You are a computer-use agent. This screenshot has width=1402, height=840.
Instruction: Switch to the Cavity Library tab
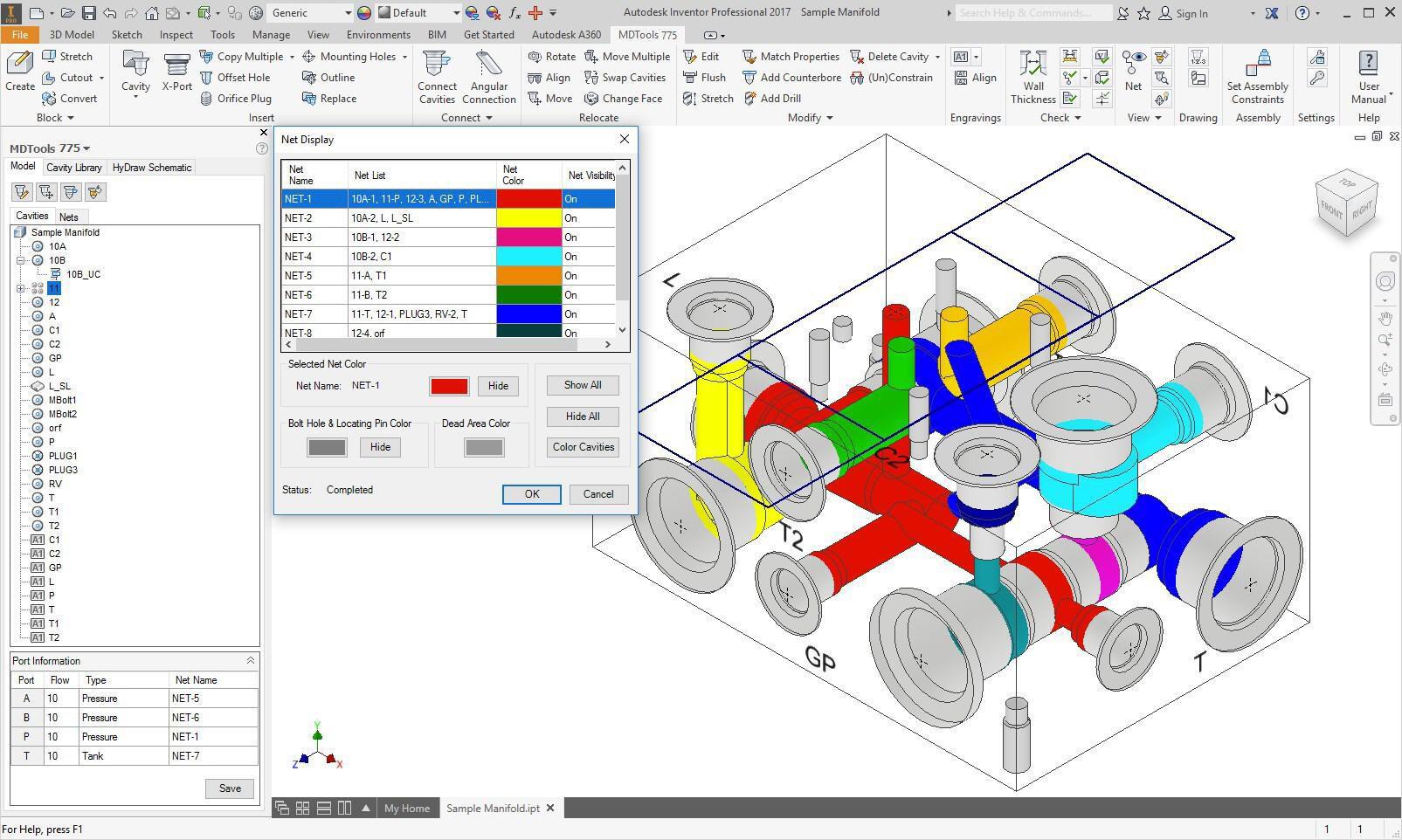coord(74,168)
